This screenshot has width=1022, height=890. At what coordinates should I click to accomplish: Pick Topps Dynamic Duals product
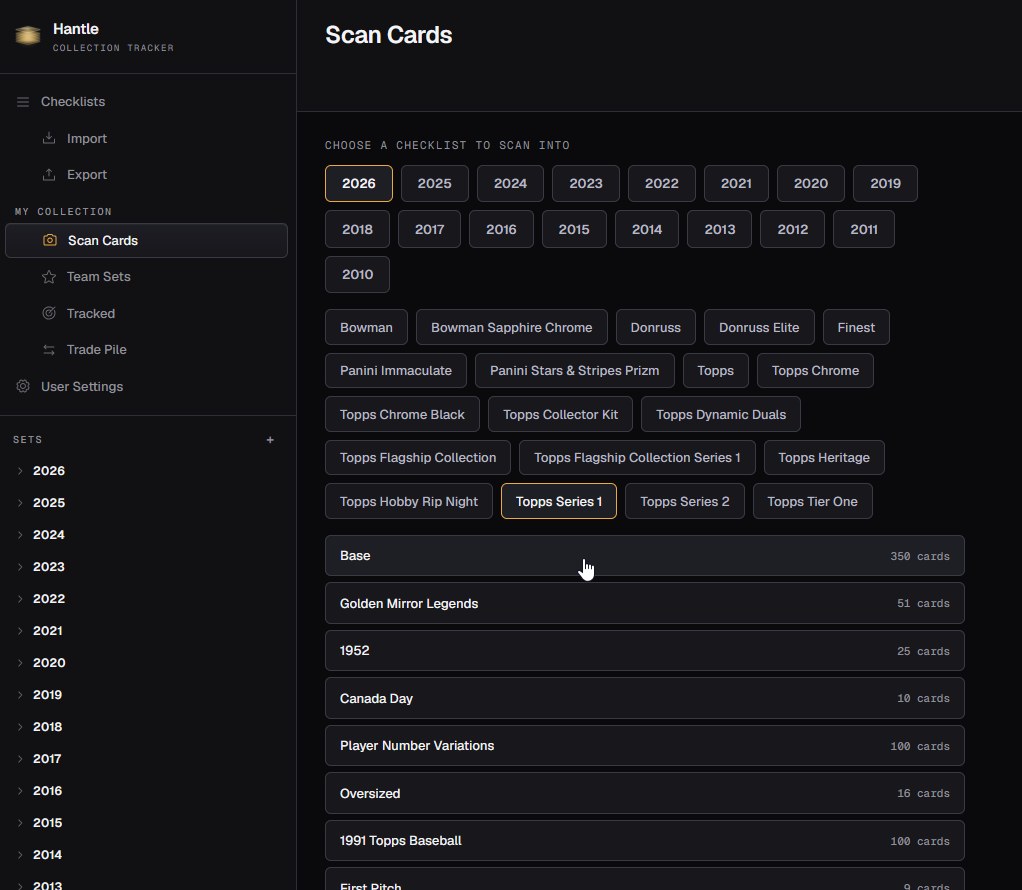(721, 414)
